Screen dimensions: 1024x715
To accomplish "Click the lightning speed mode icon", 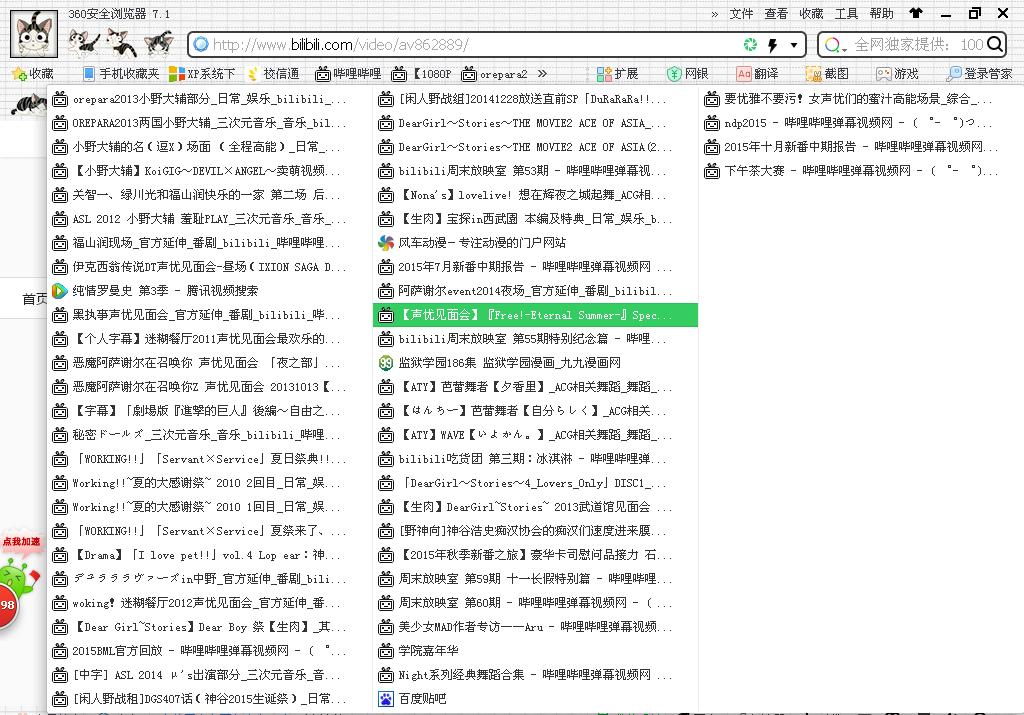I will click(x=773, y=44).
